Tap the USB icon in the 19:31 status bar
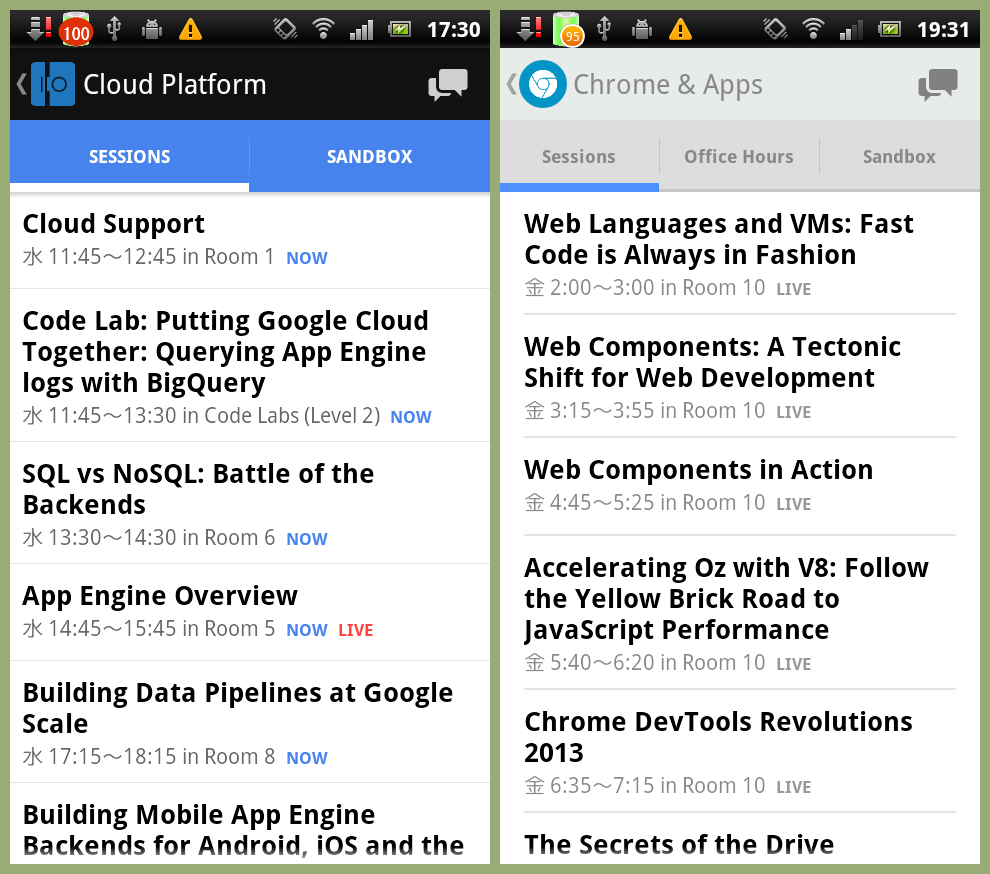 pyautogui.click(x=604, y=29)
